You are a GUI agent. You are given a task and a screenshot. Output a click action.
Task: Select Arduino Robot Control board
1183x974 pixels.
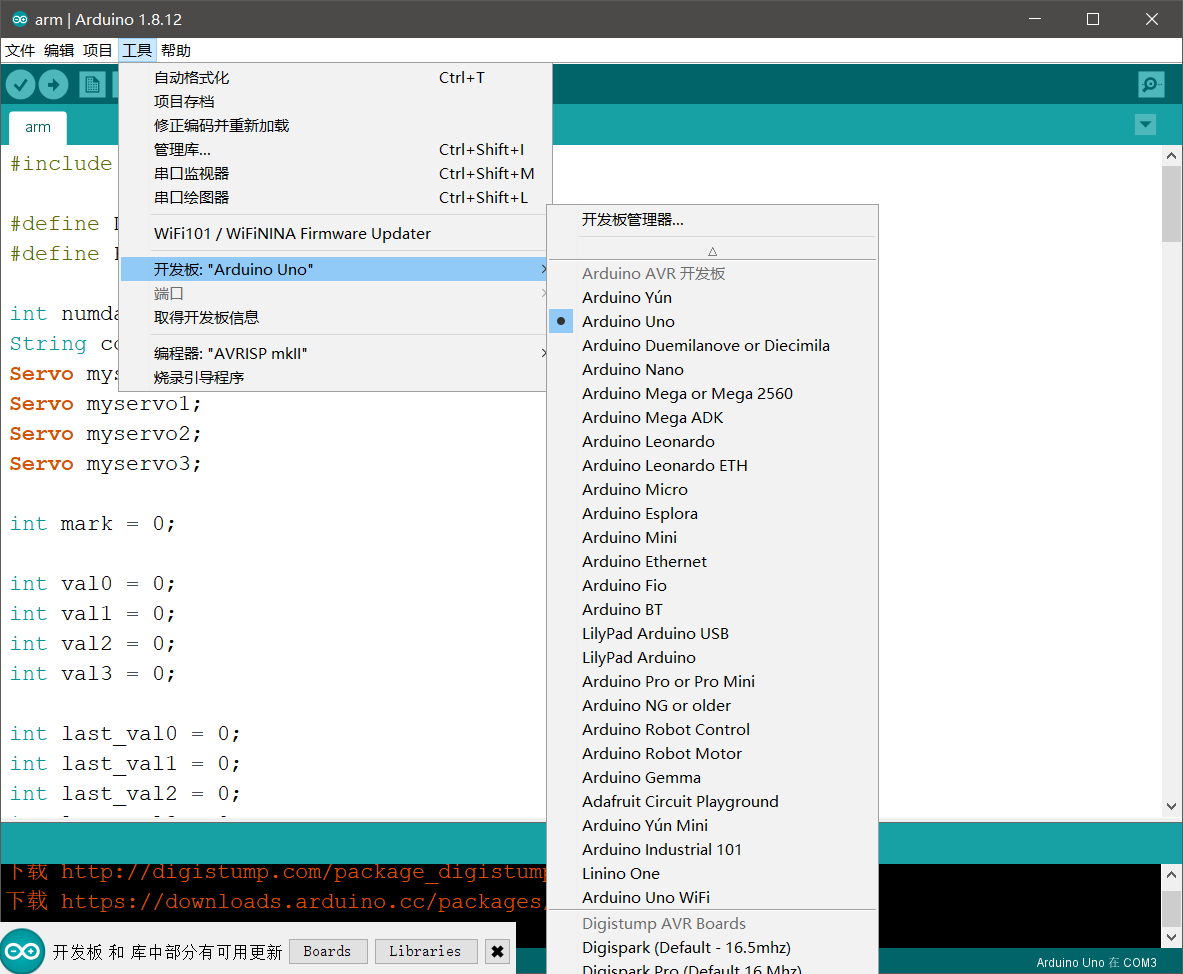pyautogui.click(x=712, y=730)
